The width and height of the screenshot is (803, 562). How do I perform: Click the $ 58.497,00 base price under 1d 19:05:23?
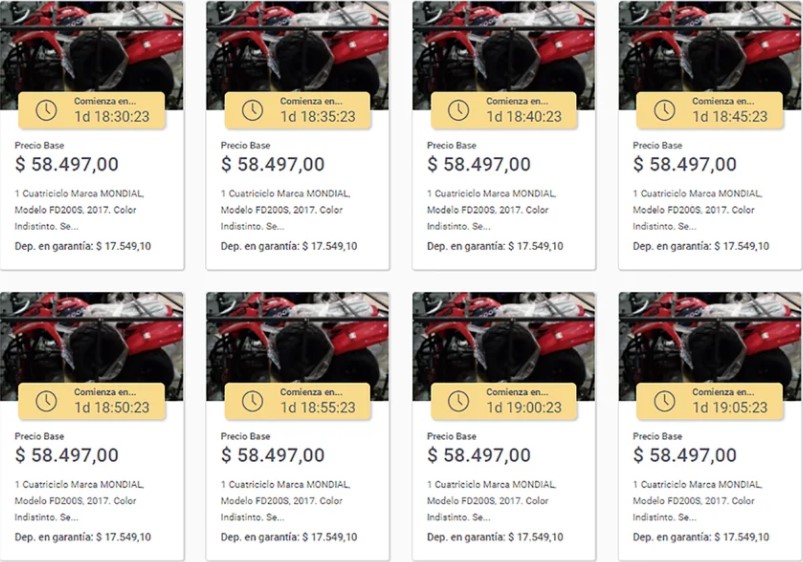pos(685,455)
